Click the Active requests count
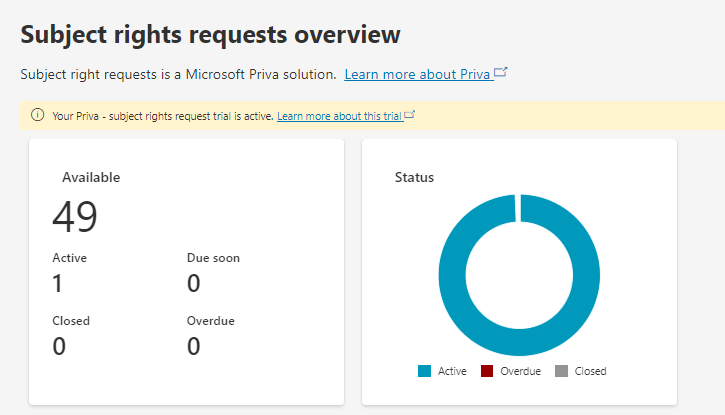 tap(58, 283)
